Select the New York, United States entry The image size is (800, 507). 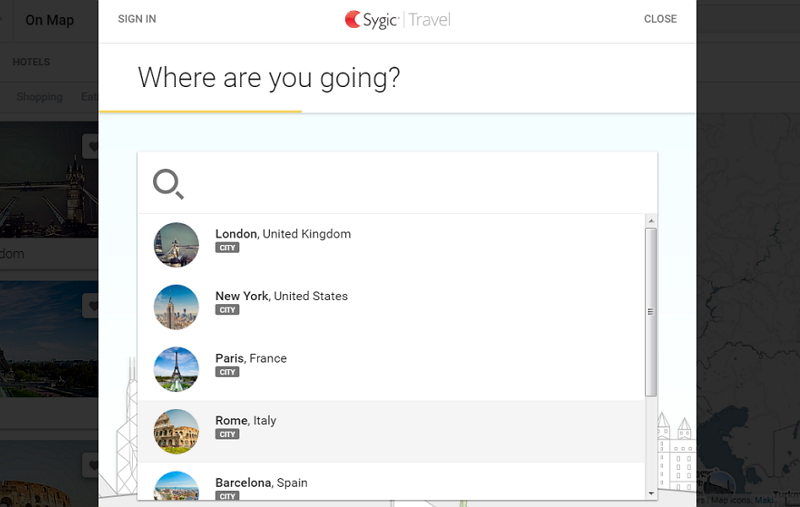pos(281,296)
